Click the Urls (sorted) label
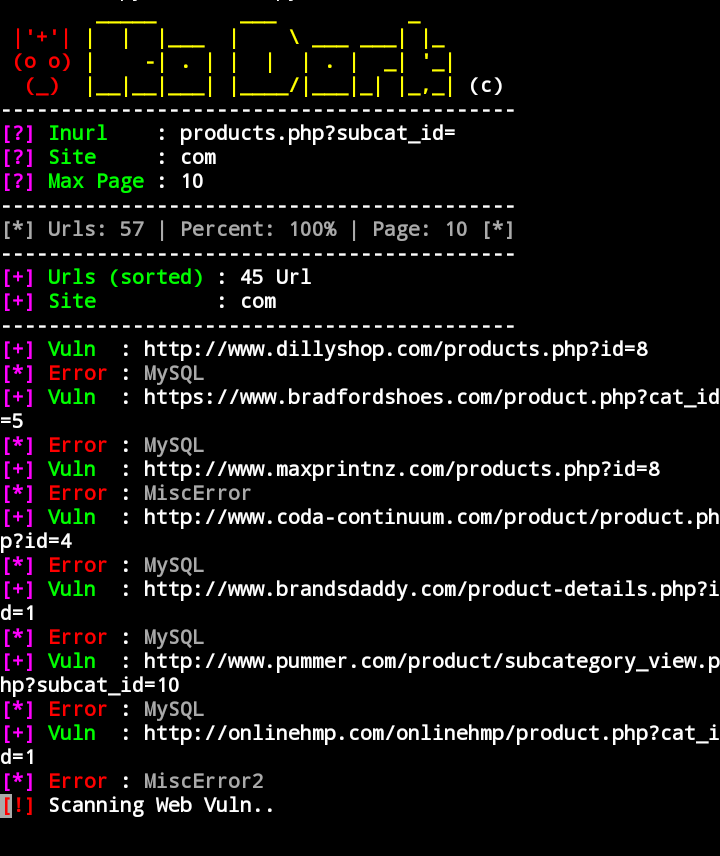 [x=126, y=277]
